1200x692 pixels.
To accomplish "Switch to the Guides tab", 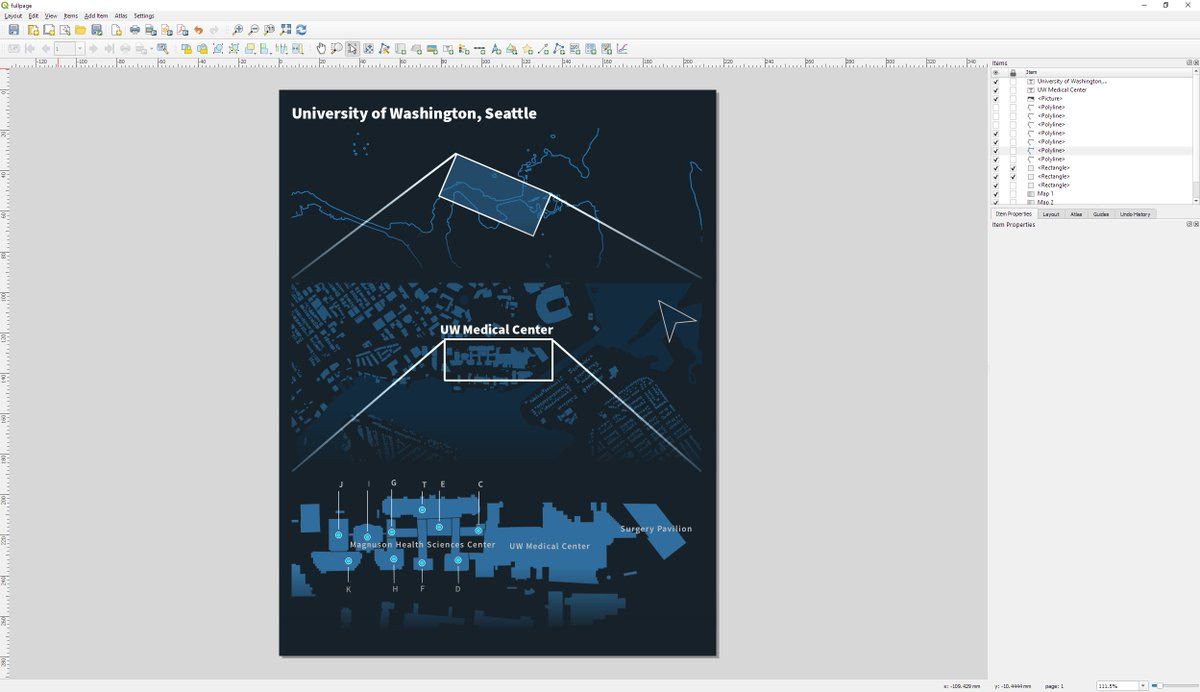I will pyautogui.click(x=1101, y=214).
